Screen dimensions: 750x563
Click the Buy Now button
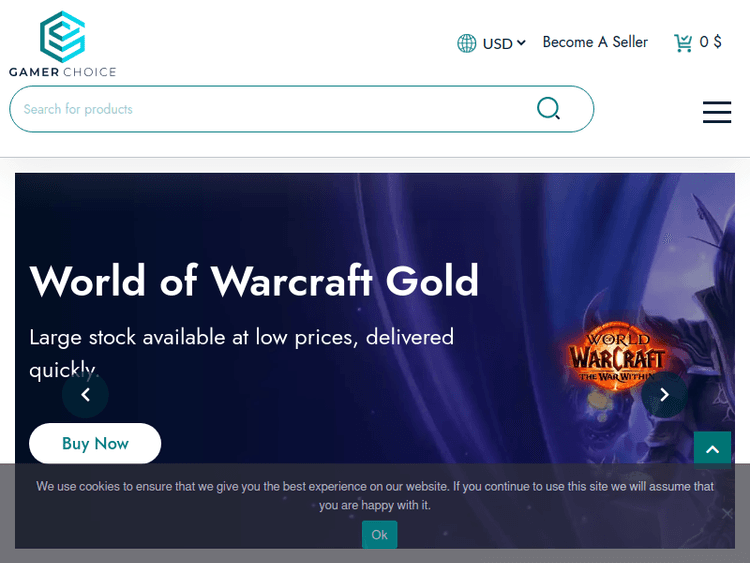click(95, 443)
